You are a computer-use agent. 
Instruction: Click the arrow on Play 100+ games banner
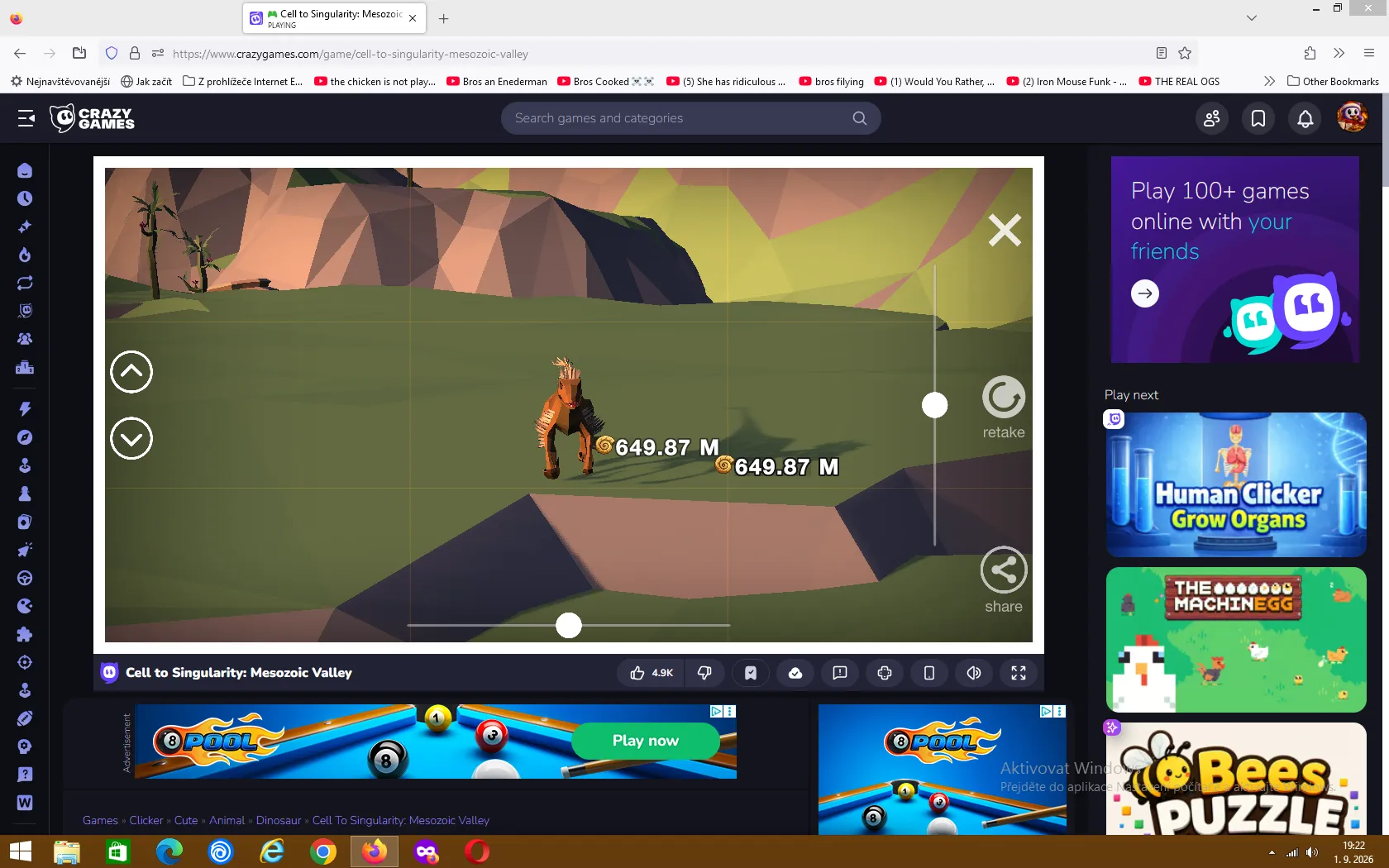tap(1145, 293)
